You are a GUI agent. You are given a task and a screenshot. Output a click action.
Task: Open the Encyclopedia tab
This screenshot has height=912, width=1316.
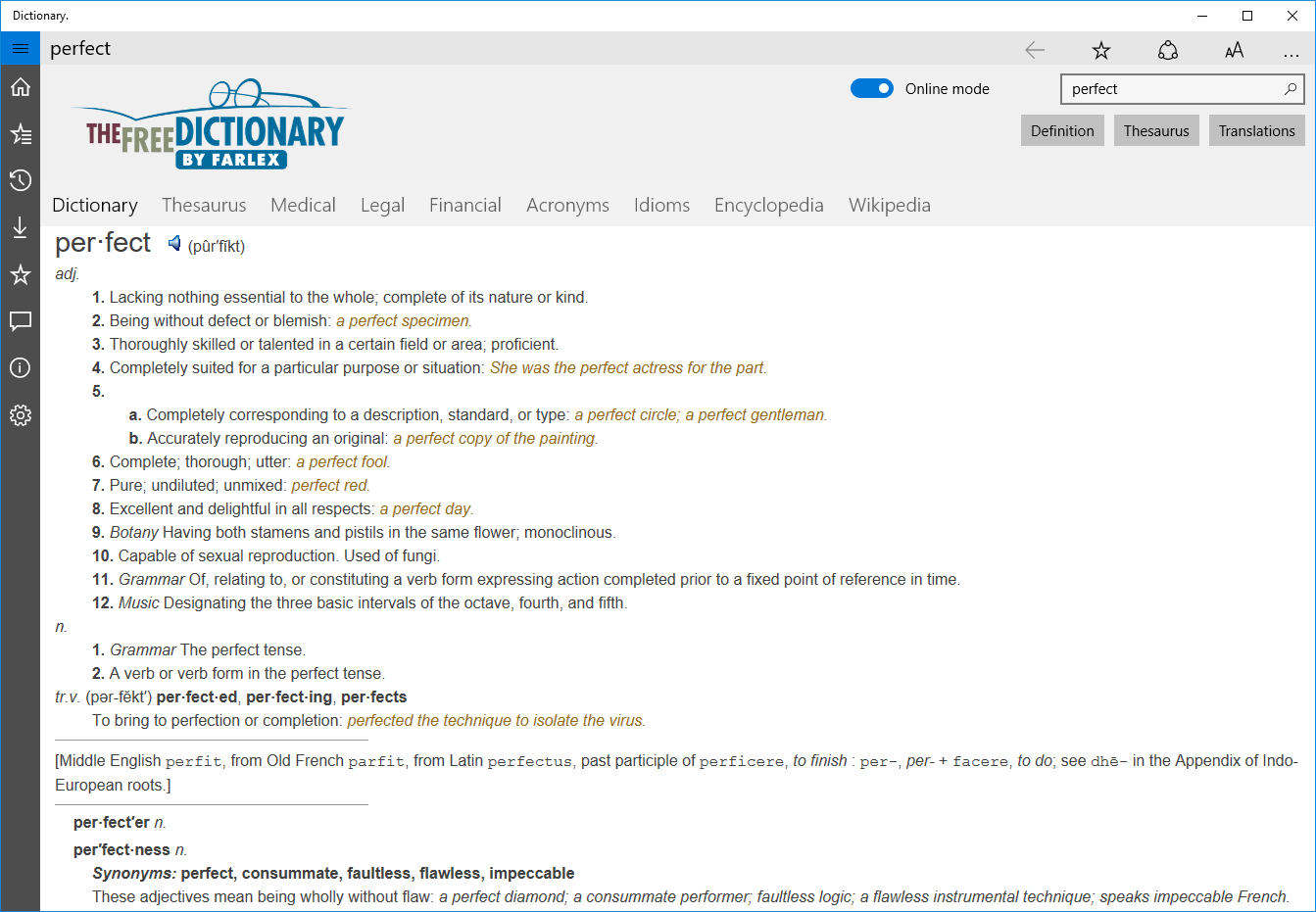[768, 205]
